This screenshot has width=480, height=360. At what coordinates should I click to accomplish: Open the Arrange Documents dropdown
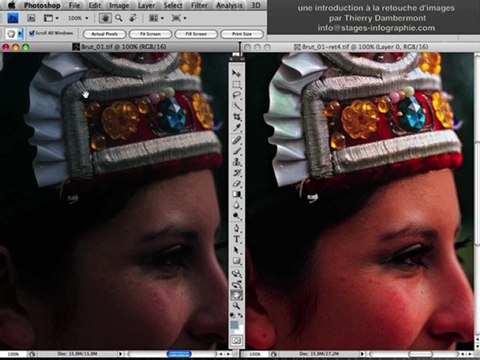coord(156,18)
